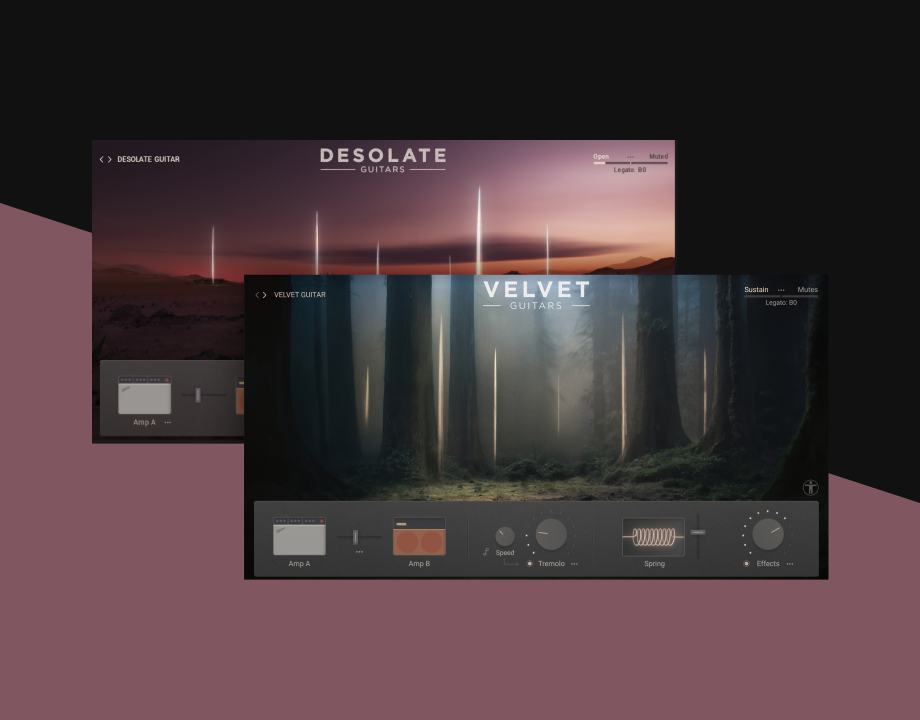Click the Amp A amplifier icon in Velvet Guitars

(x=300, y=533)
